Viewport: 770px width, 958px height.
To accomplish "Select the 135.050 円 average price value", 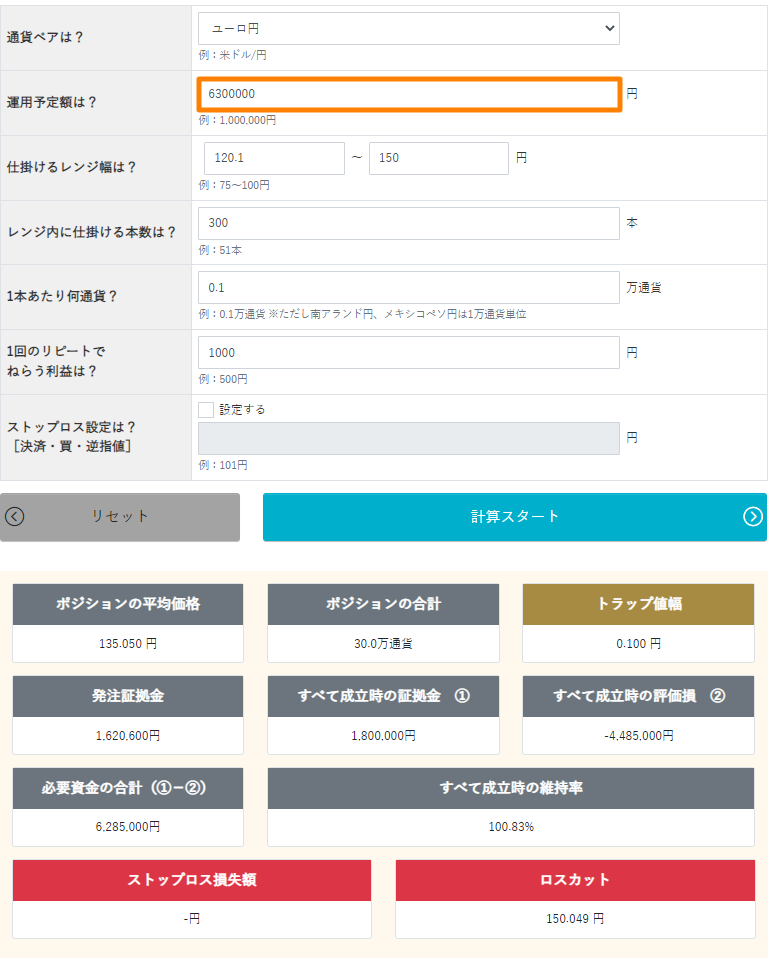I will coord(128,644).
